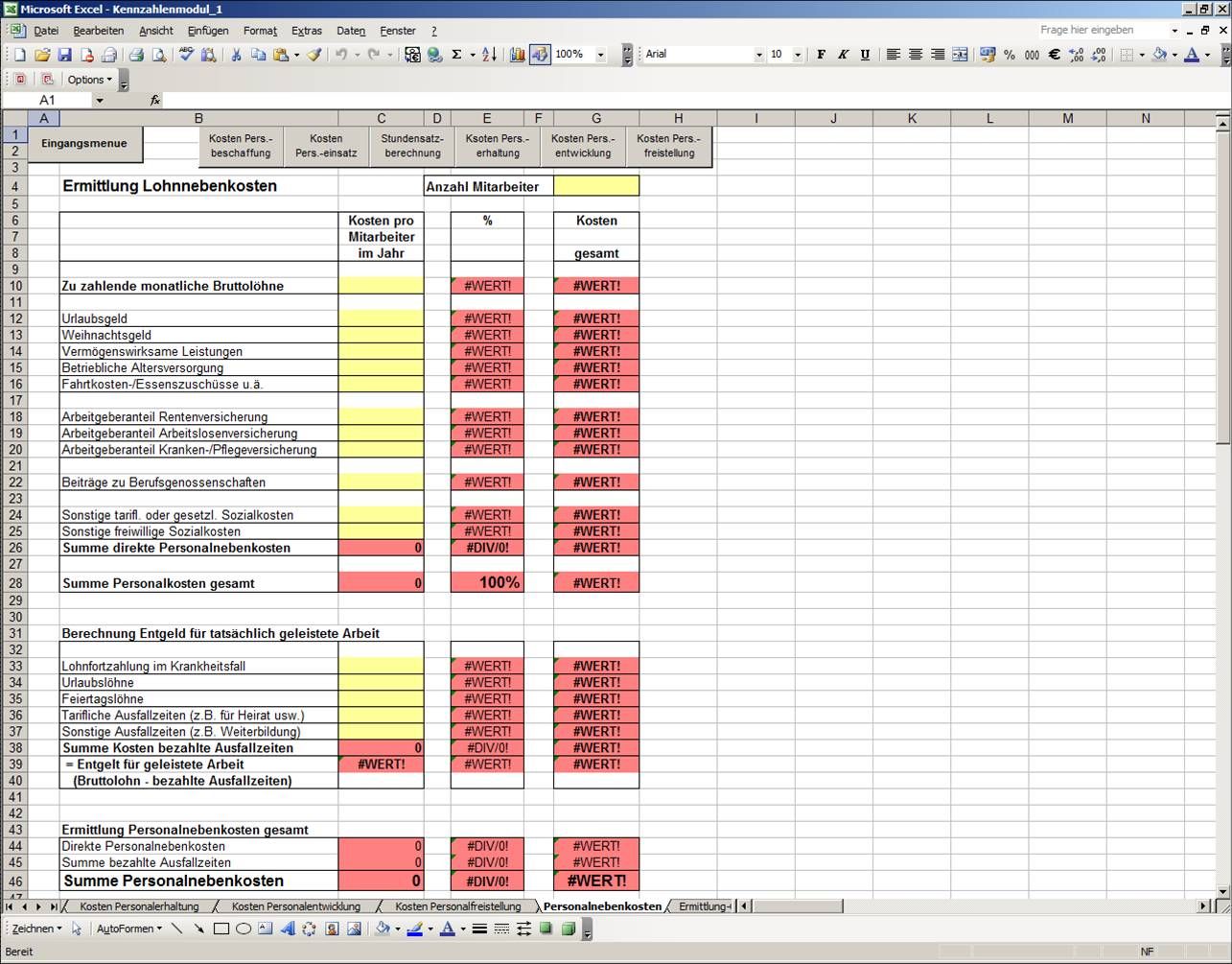Click the Kosten Pers.-beschaffung button

[x=241, y=146]
